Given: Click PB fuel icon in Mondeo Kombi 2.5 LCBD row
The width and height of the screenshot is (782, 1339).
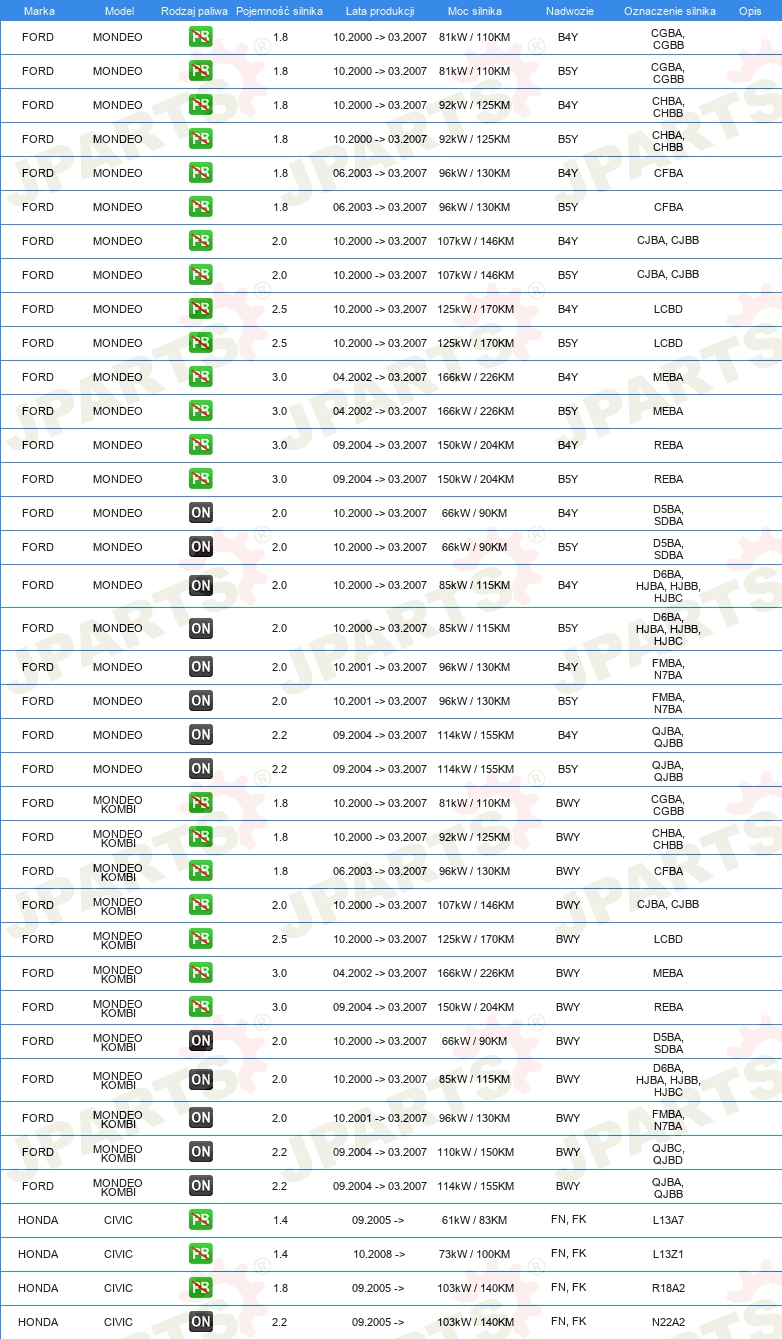Looking at the screenshot, I should [x=201, y=940].
